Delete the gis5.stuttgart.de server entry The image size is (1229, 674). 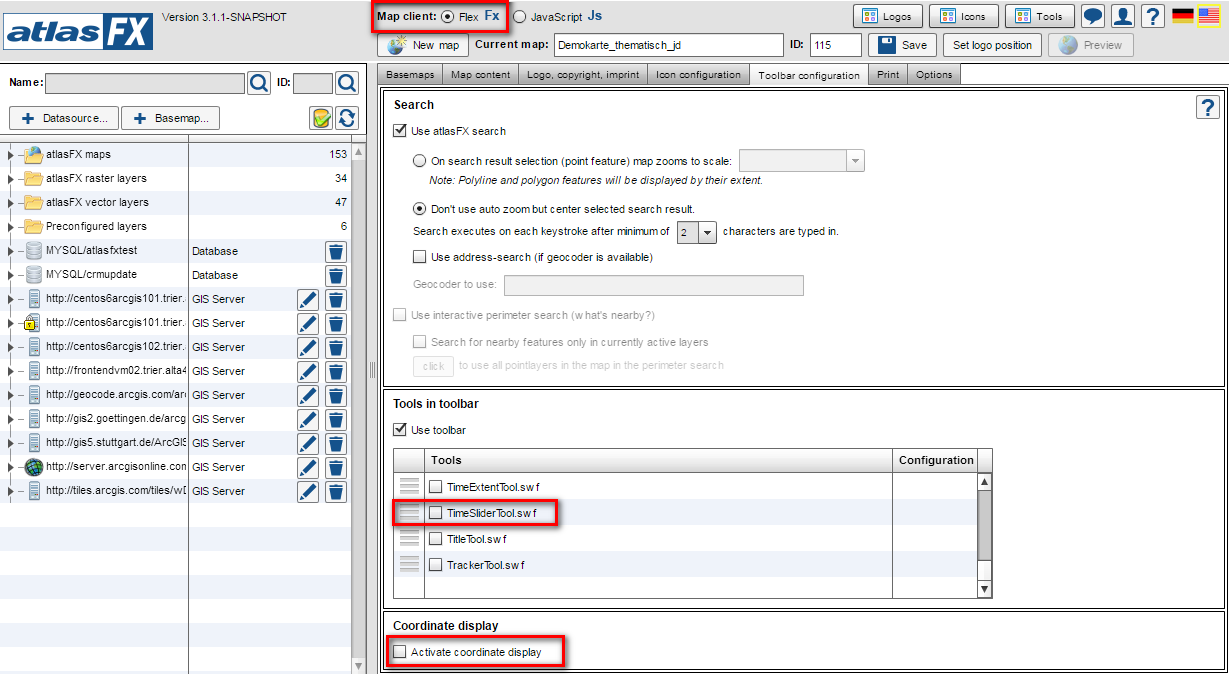[x=336, y=443]
